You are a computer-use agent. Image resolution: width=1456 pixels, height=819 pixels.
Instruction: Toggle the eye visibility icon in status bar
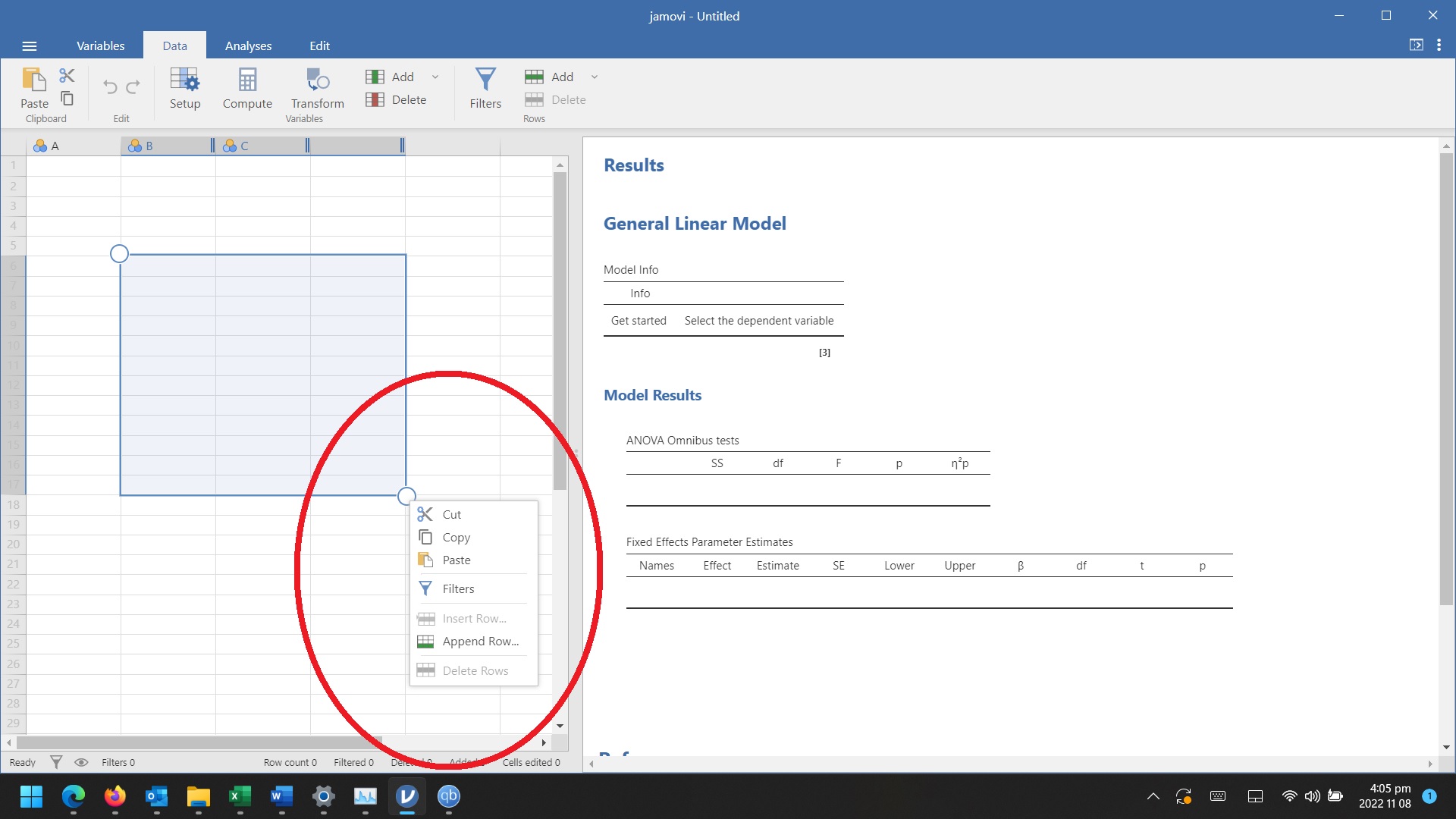pyautogui.click(x=81, y=762)
